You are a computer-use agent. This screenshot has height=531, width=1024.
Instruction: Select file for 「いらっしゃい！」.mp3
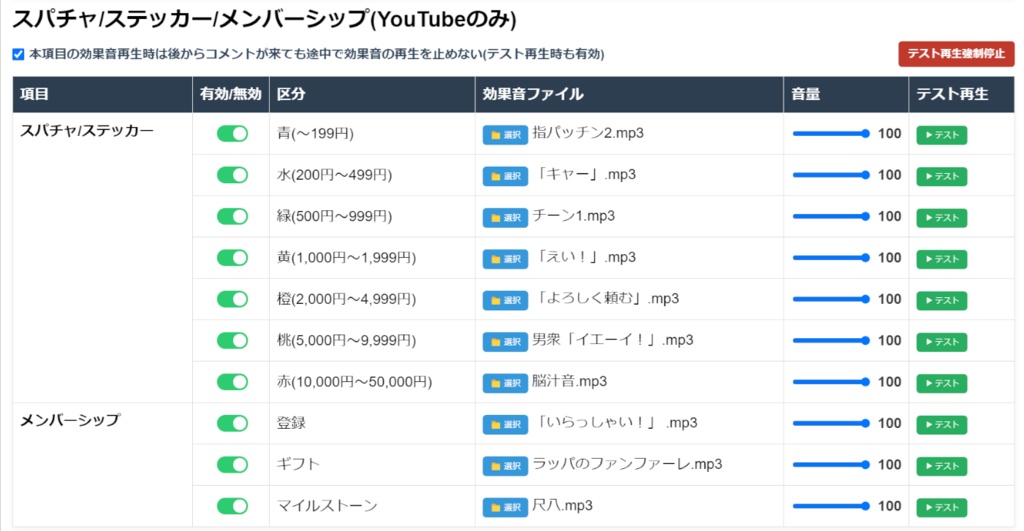click(x=505, y=424)
